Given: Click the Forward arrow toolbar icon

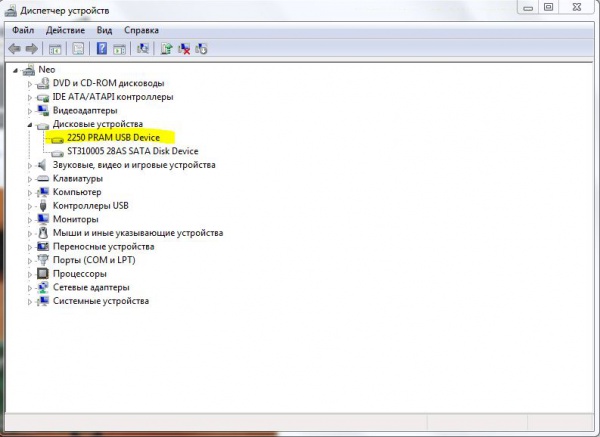Looking at the screenshot, I should (31, 49).
